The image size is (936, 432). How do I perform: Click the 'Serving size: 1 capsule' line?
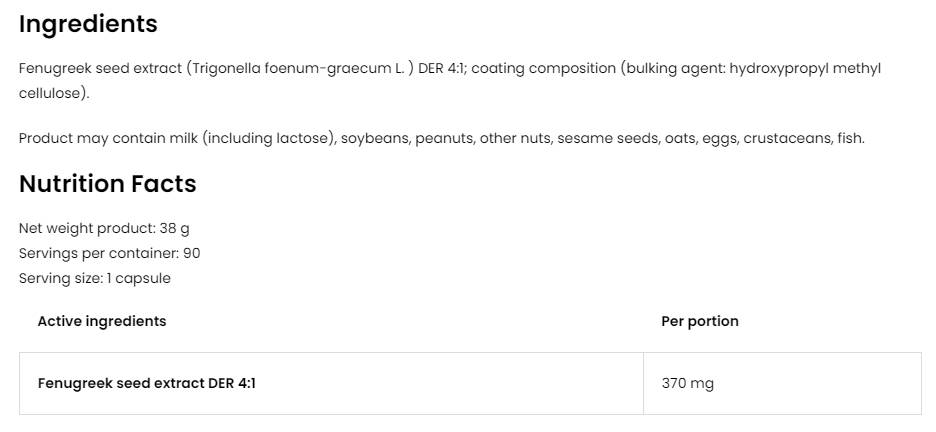click(95, 278)
